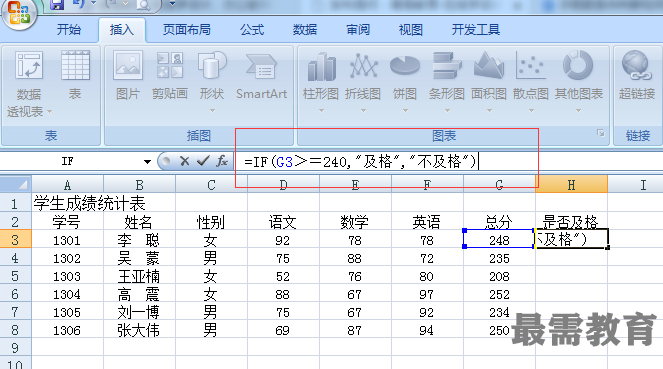Select cell G3 with value 248
This screenshot has width=663, height=369.
[499, 240]
